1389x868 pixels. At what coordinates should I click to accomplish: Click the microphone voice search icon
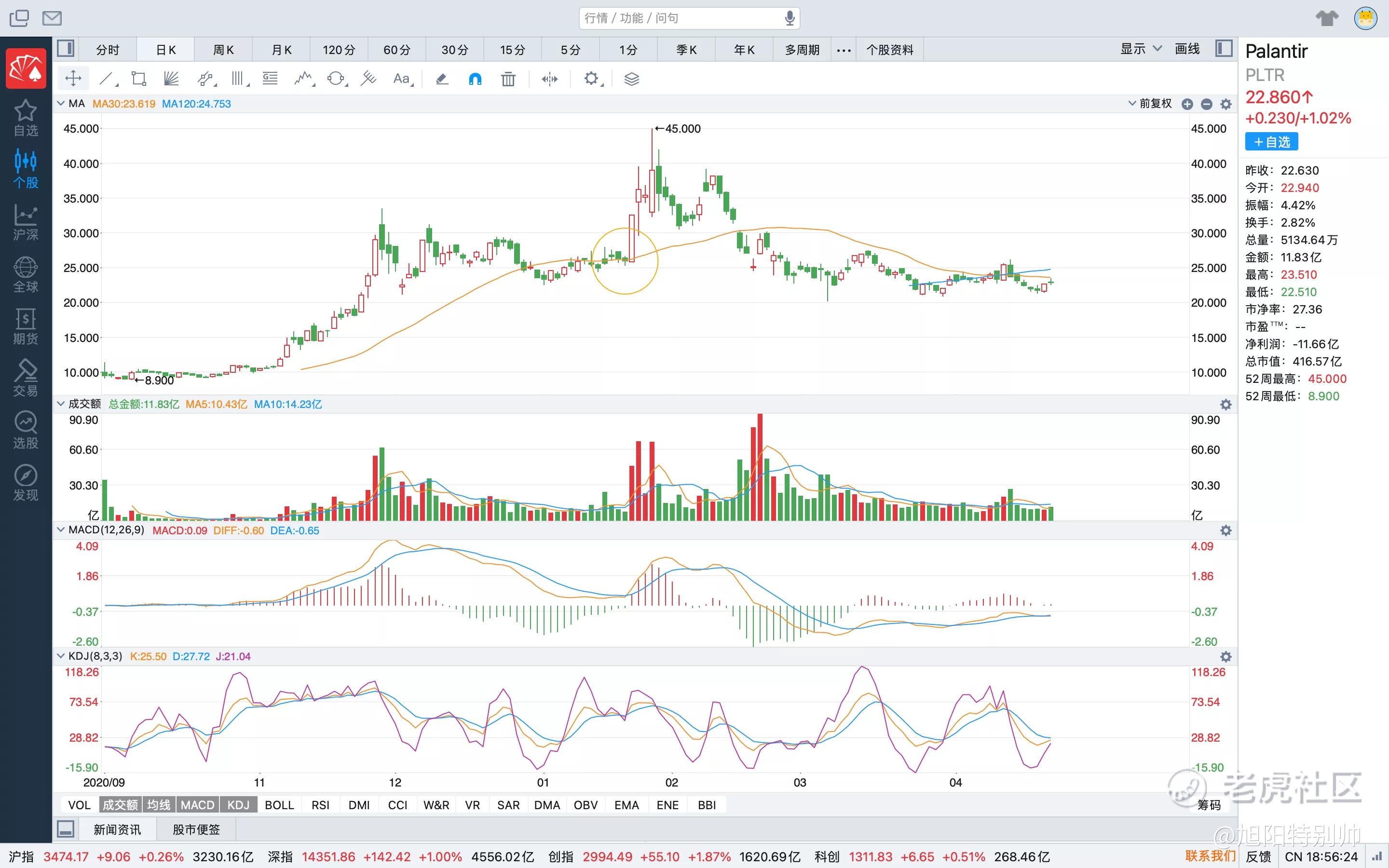pyautogui.click(x=790, y=18)
